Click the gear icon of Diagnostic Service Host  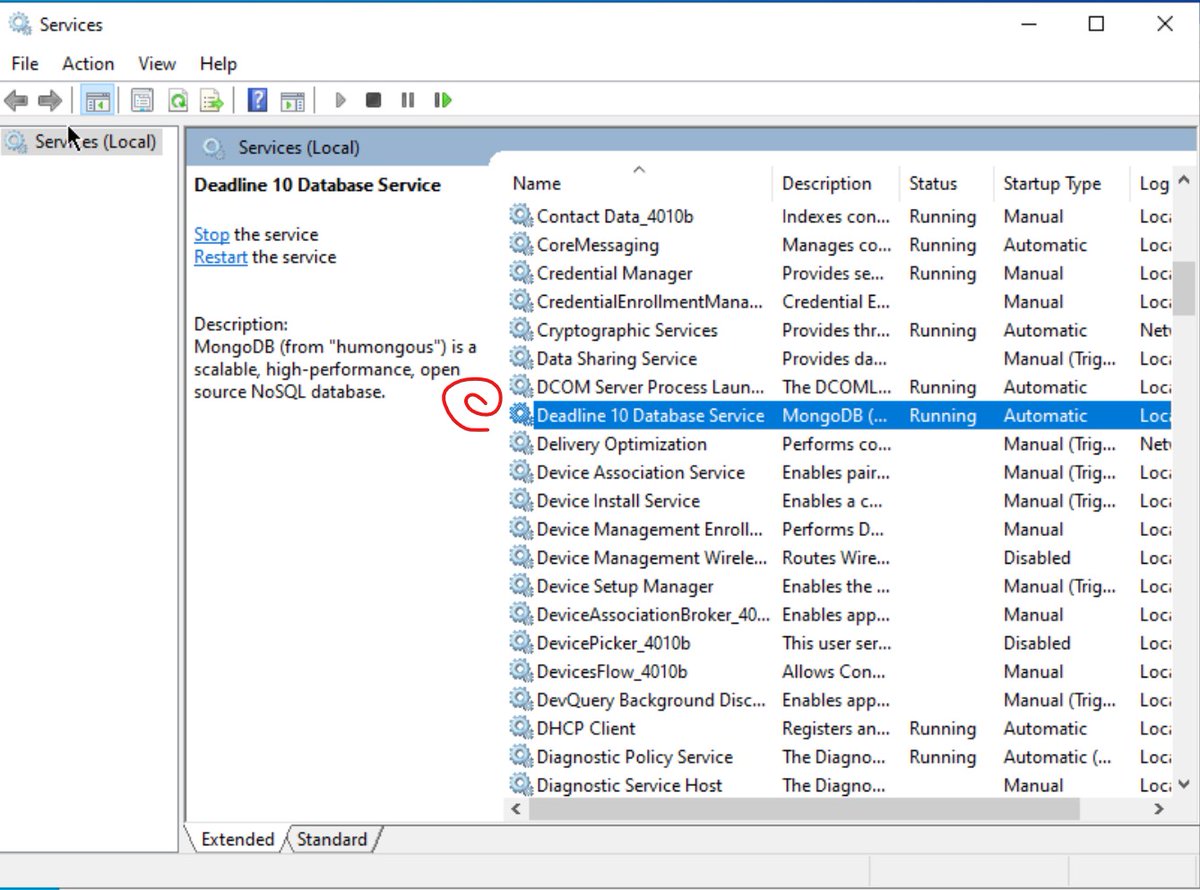click(x=521, y=785)
